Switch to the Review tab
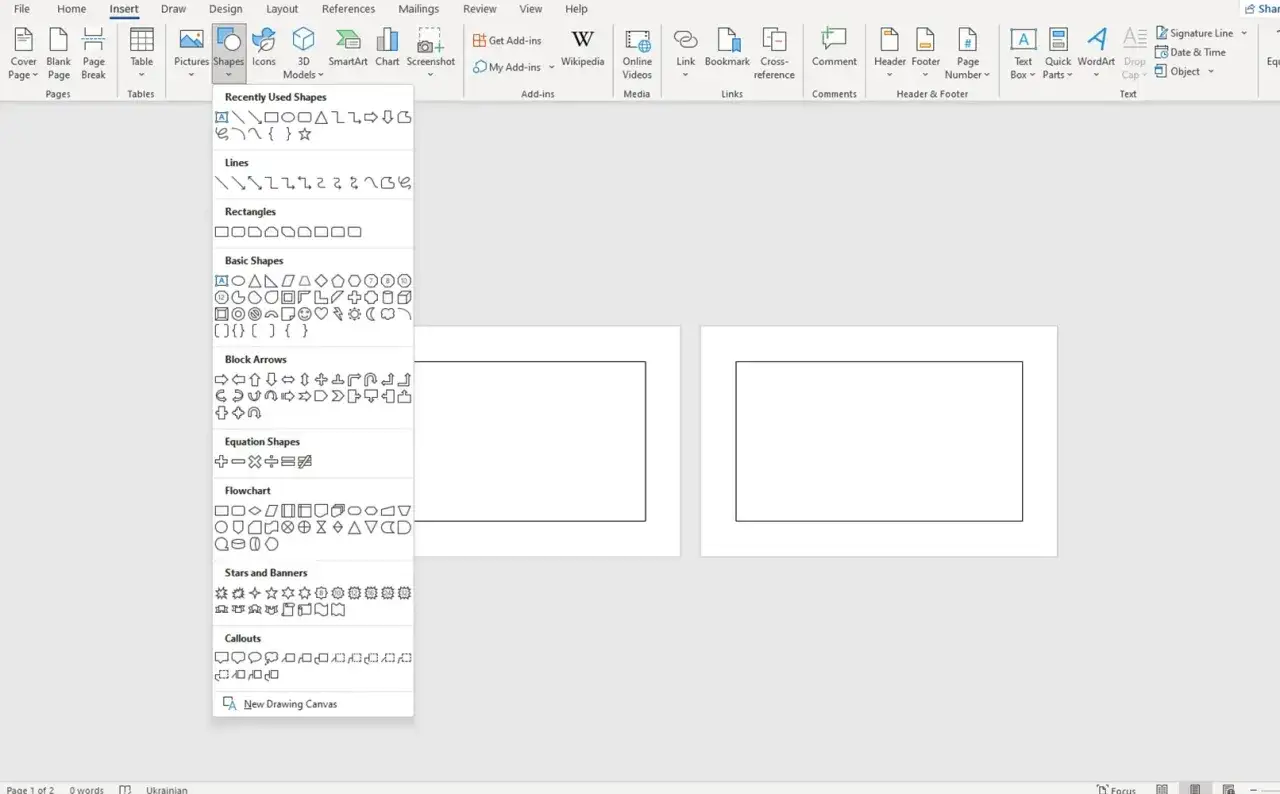 point(480,9)
